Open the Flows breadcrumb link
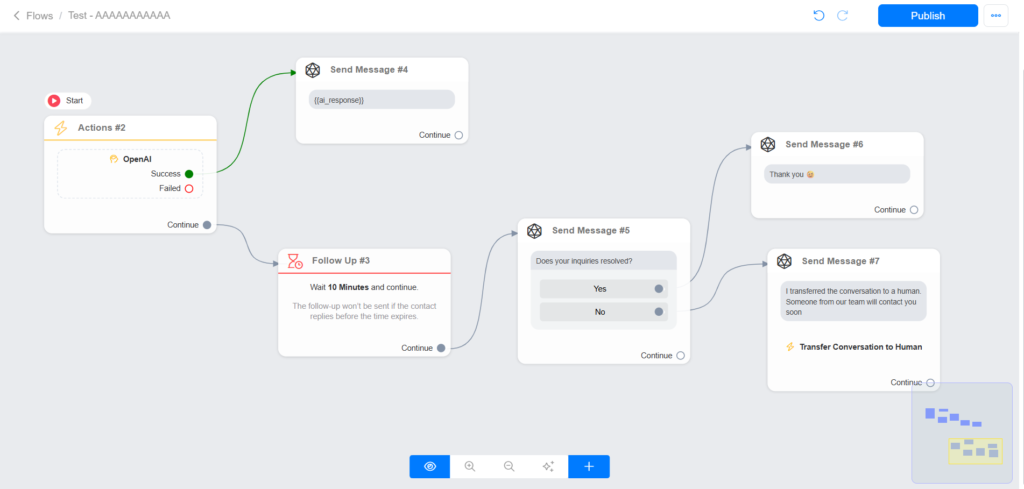This screenshot has width=1024, height=489. coord(40,16)
